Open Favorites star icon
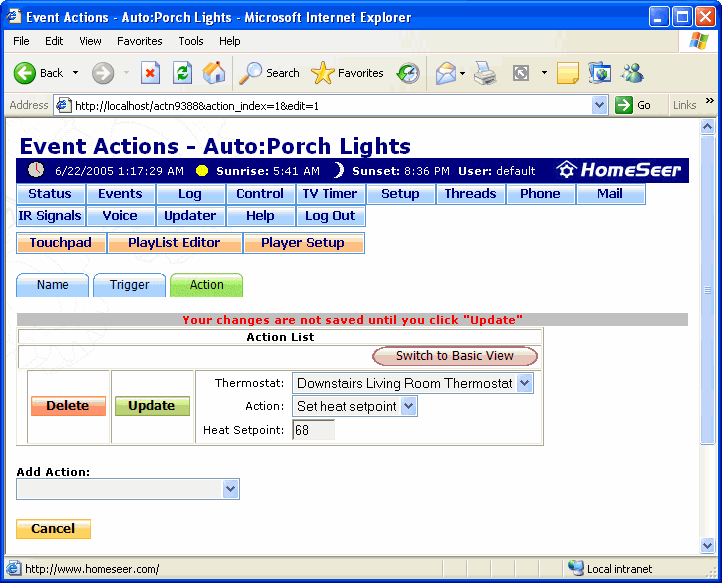 click(x=323, y=73)
